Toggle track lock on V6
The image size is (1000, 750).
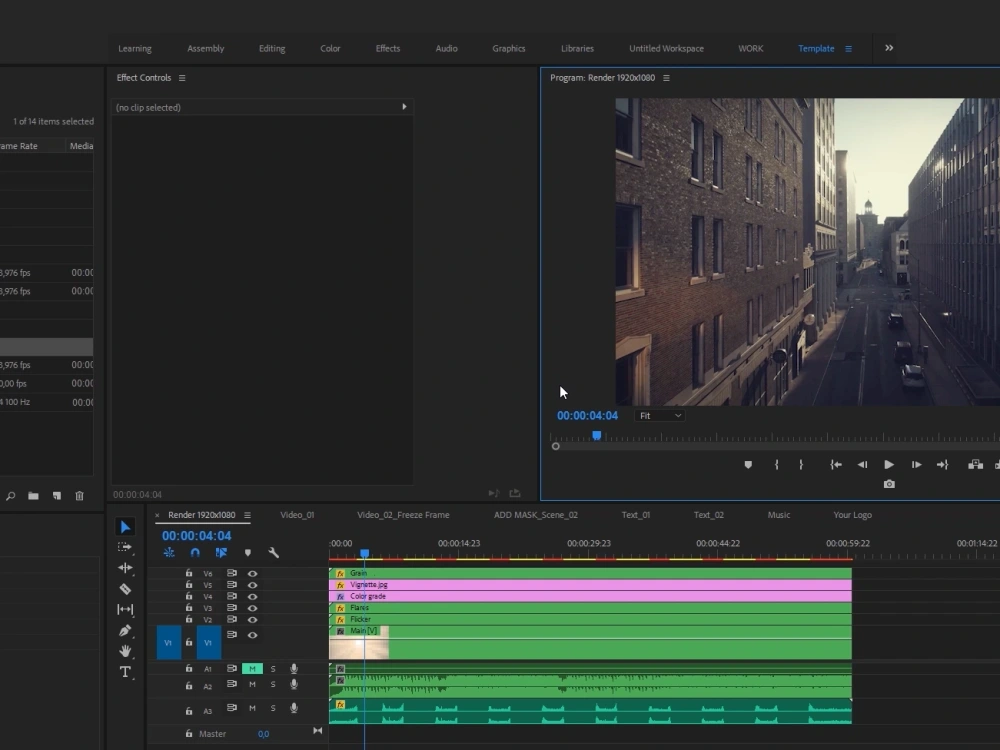click(189, 573)
